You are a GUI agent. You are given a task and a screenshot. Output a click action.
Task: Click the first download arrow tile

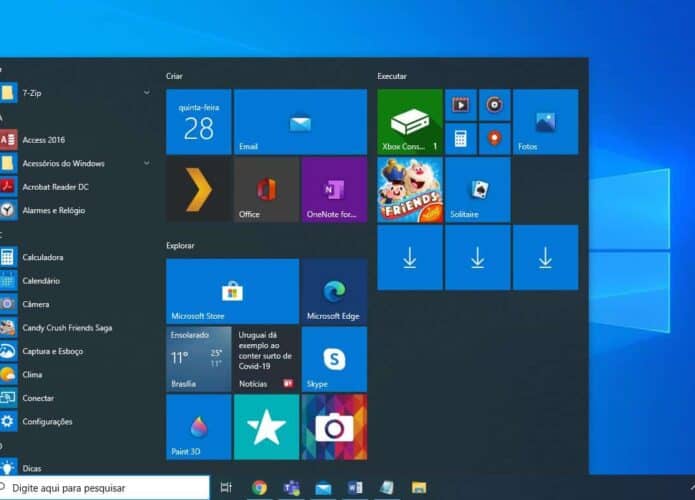410,258
